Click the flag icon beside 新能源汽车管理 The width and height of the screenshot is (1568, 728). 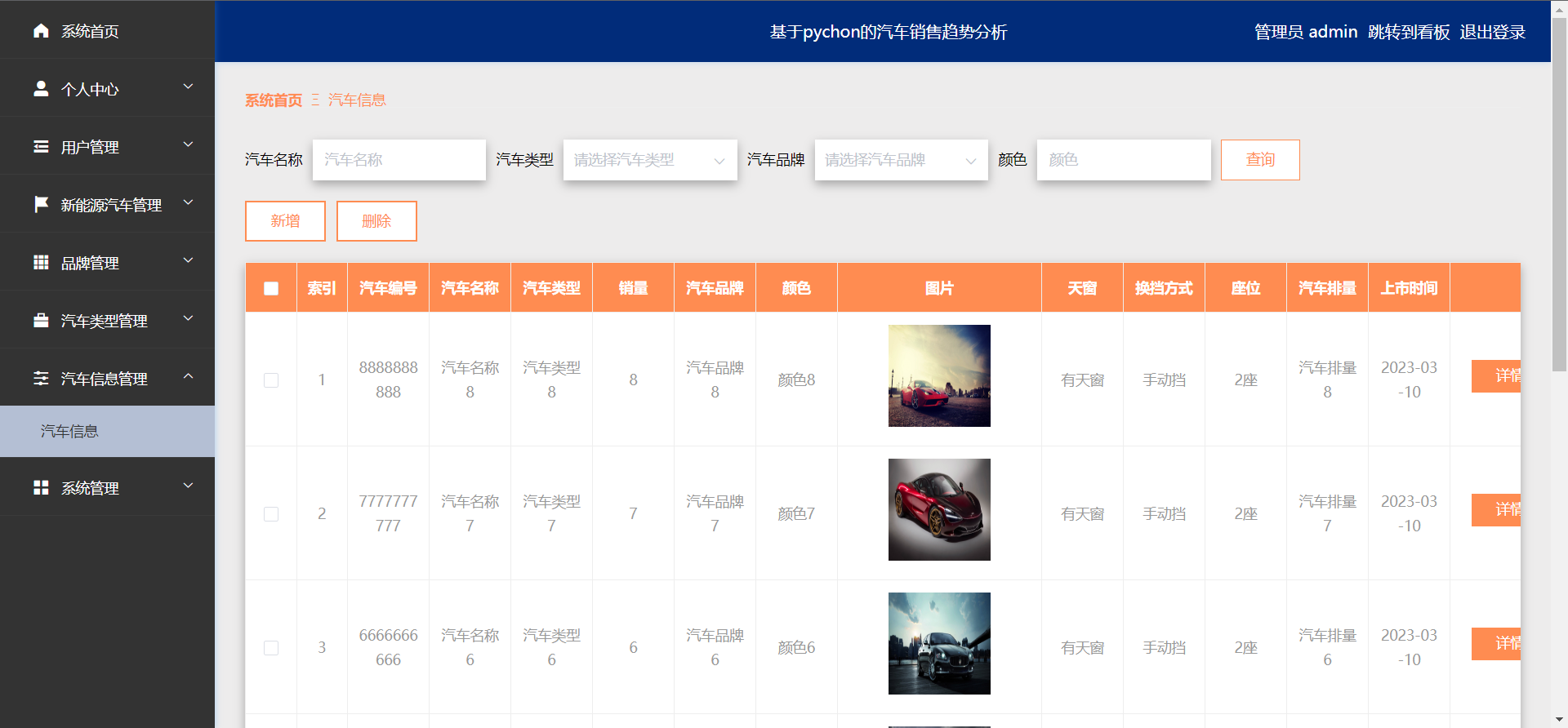(41, 204)
